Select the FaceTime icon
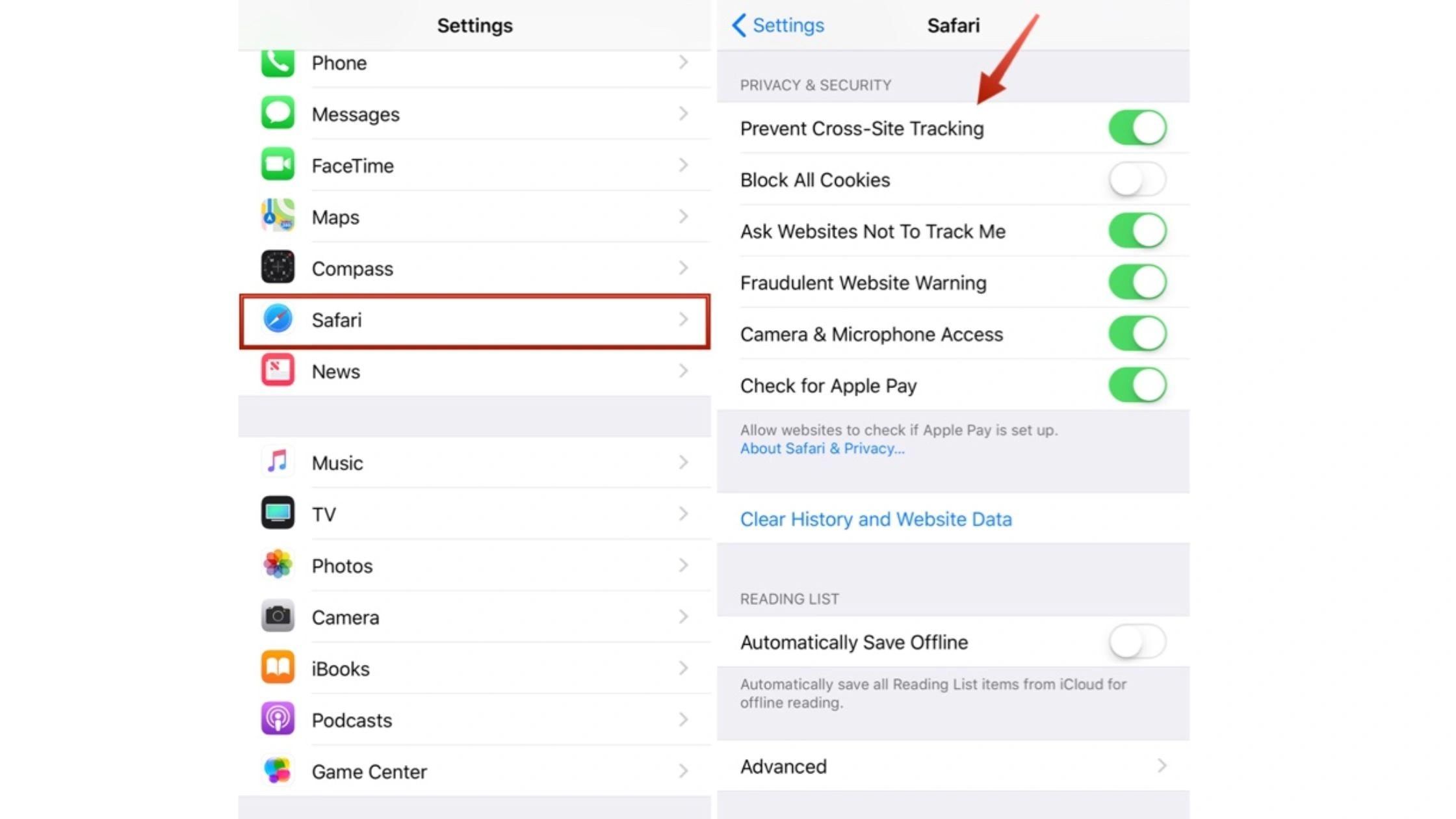1456x819 pixels. (x=278, y=165)
